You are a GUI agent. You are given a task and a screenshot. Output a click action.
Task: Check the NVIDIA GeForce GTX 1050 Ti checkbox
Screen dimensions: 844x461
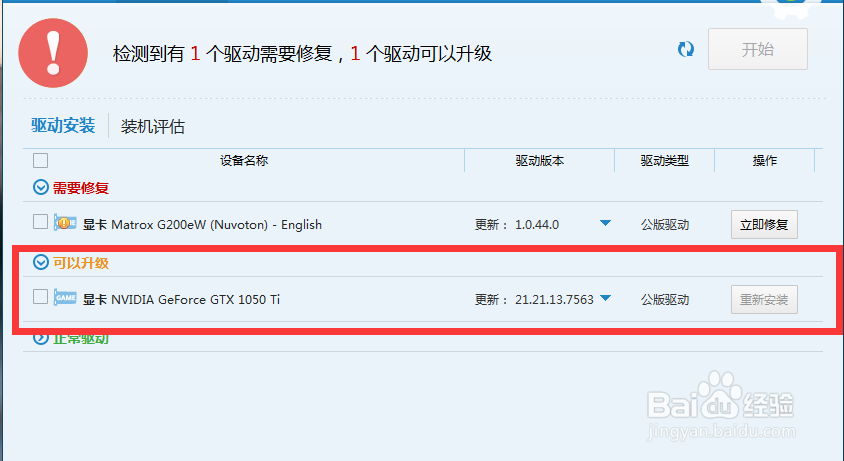point(40,296)
